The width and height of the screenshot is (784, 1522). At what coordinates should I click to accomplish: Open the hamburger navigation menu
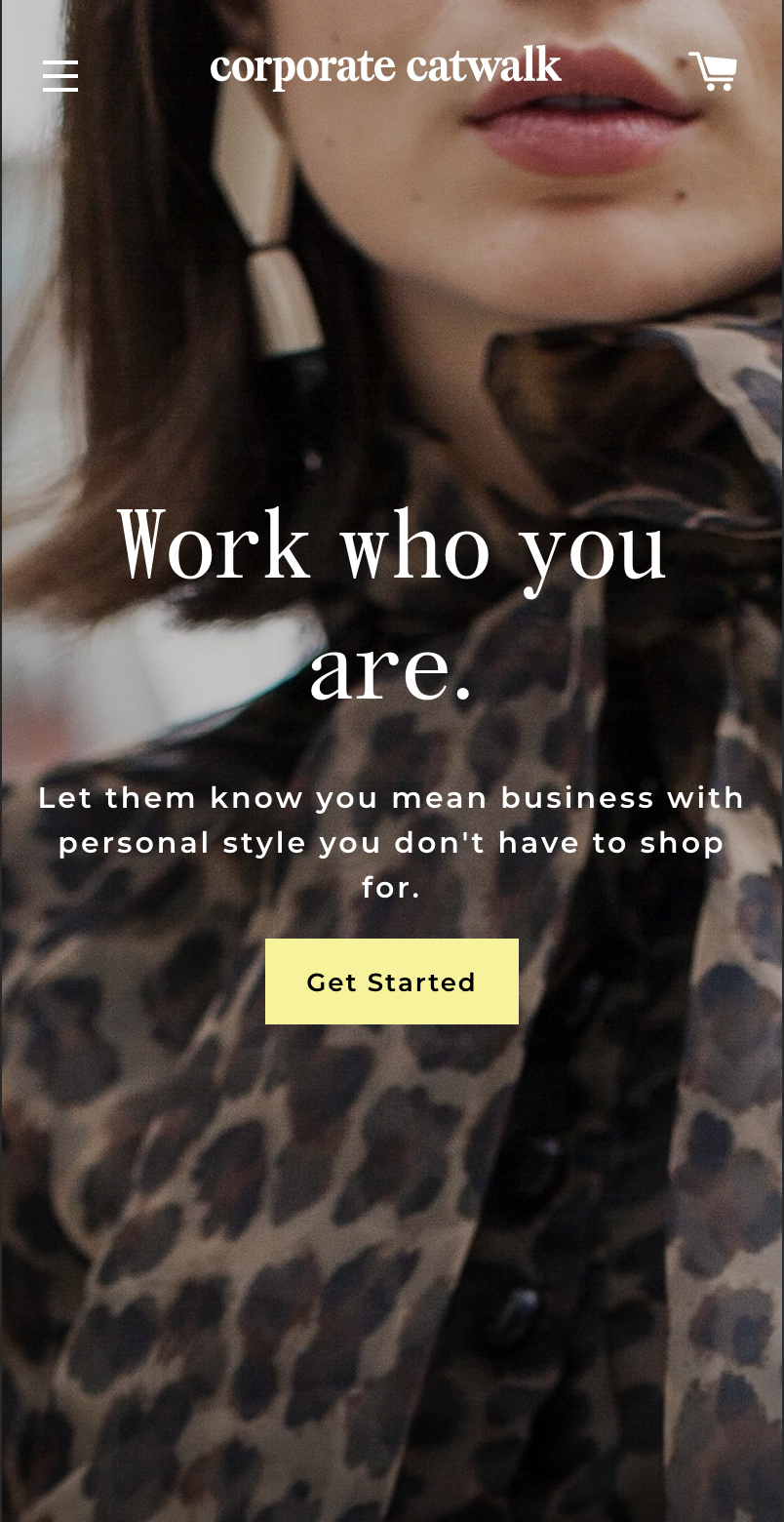click(x=60, y=75)
